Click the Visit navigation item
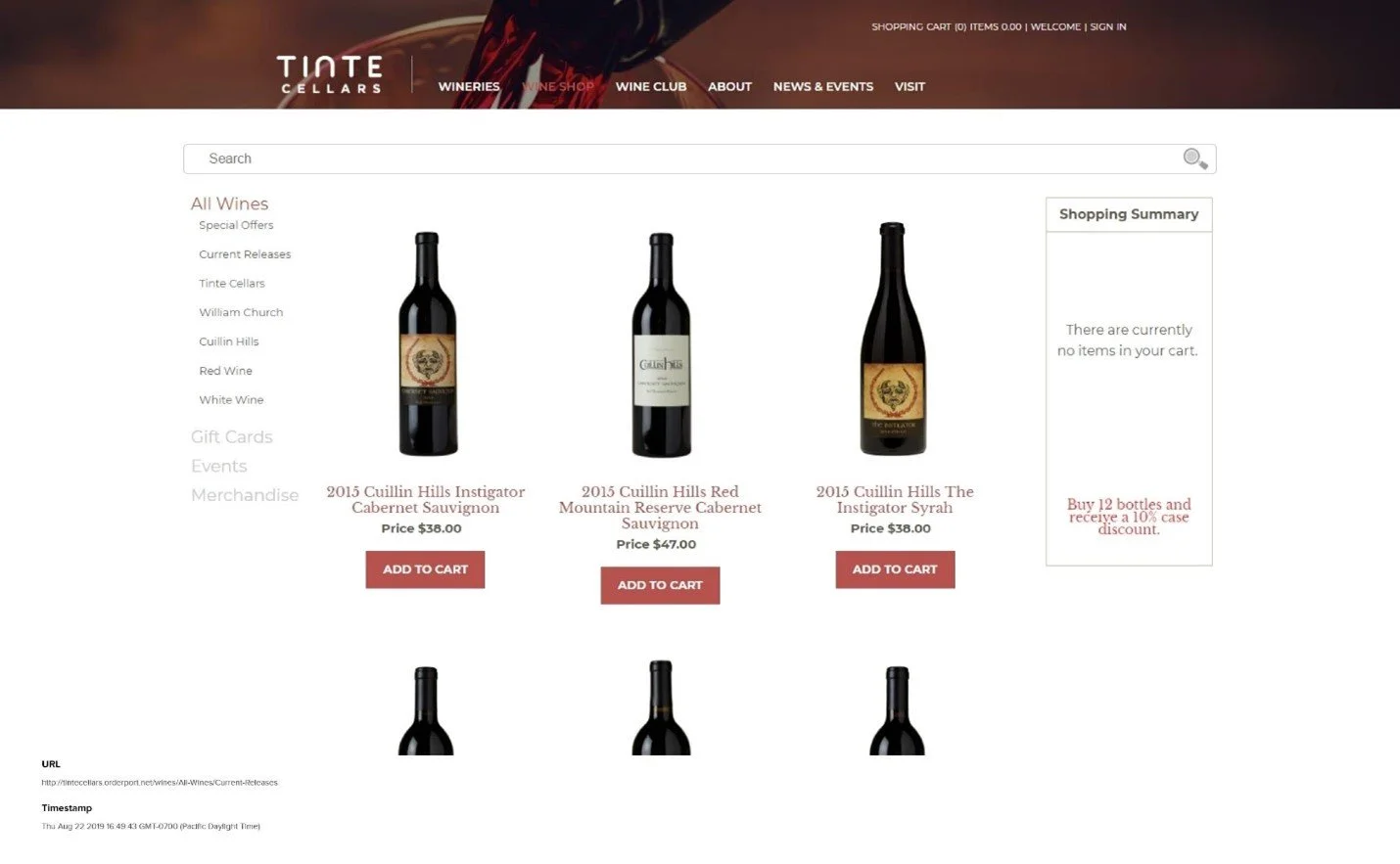The image size is (1400, 864). click(910, 86)
